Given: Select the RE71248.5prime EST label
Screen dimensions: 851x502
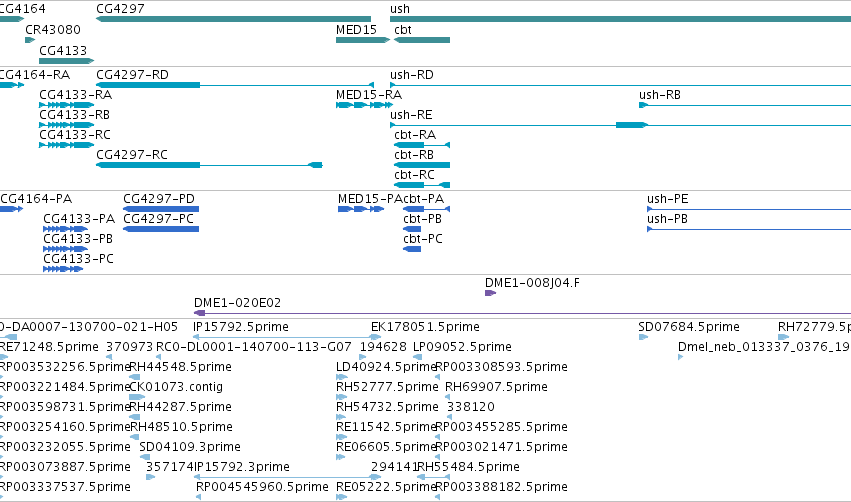Looking at the screenshot, I should pyautogui.click(x=49, y=347).
